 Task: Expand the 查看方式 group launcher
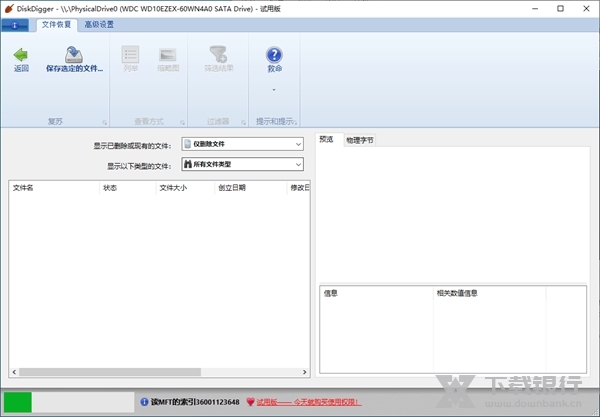pos(183,122)
